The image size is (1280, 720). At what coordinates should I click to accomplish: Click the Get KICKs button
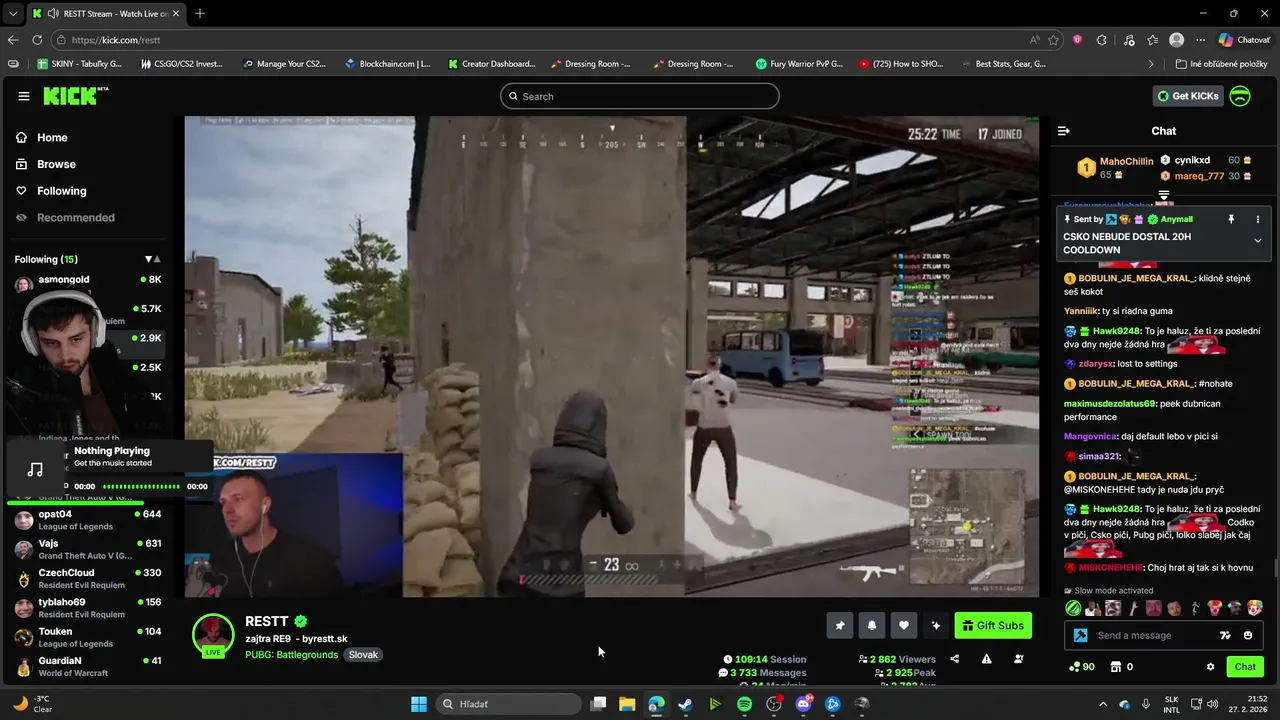(1188, 96)
